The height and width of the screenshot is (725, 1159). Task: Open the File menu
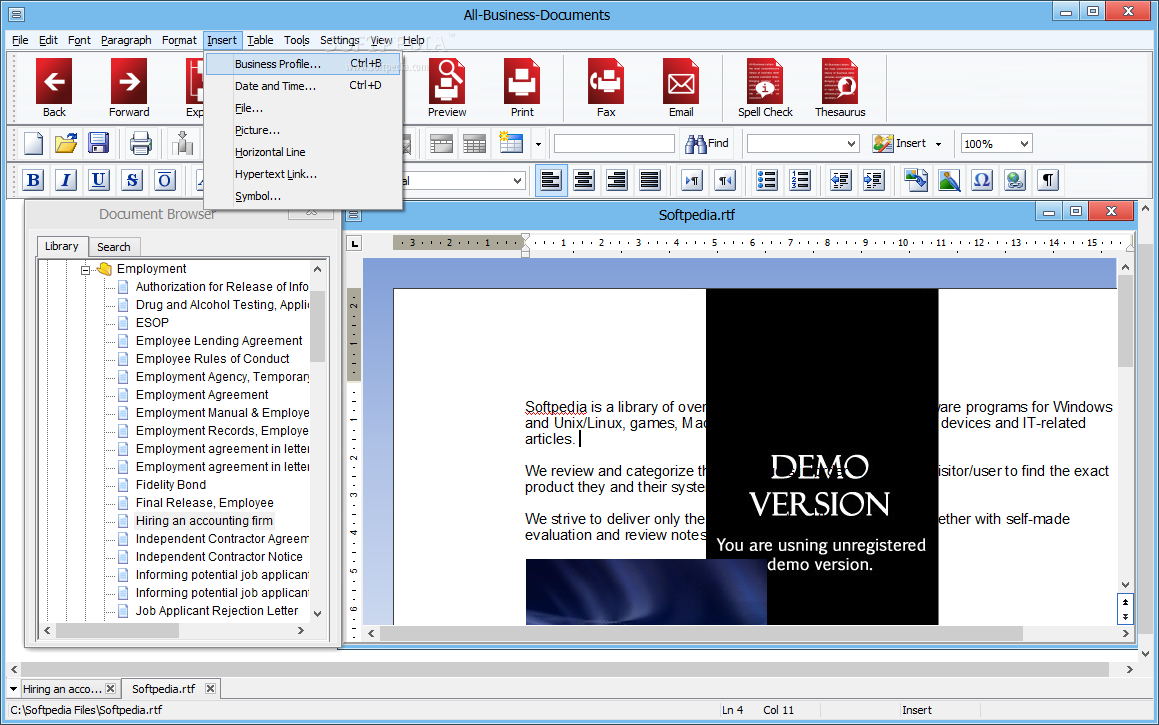click(x=20, y=40)
